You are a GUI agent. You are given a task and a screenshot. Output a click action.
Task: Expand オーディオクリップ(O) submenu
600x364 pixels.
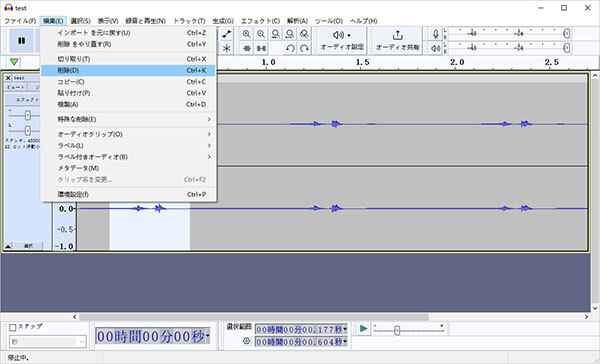(x=129, y=134)
